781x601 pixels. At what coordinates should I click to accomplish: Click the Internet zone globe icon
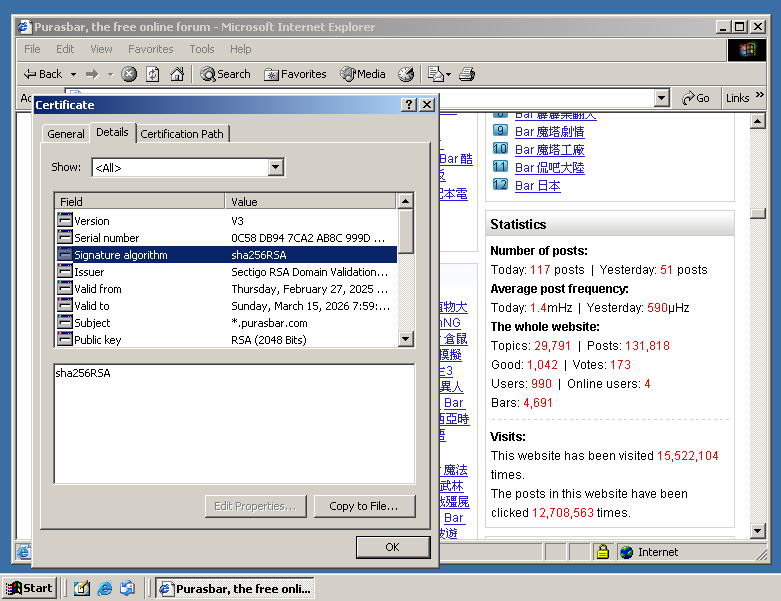[x=627, y=552]
